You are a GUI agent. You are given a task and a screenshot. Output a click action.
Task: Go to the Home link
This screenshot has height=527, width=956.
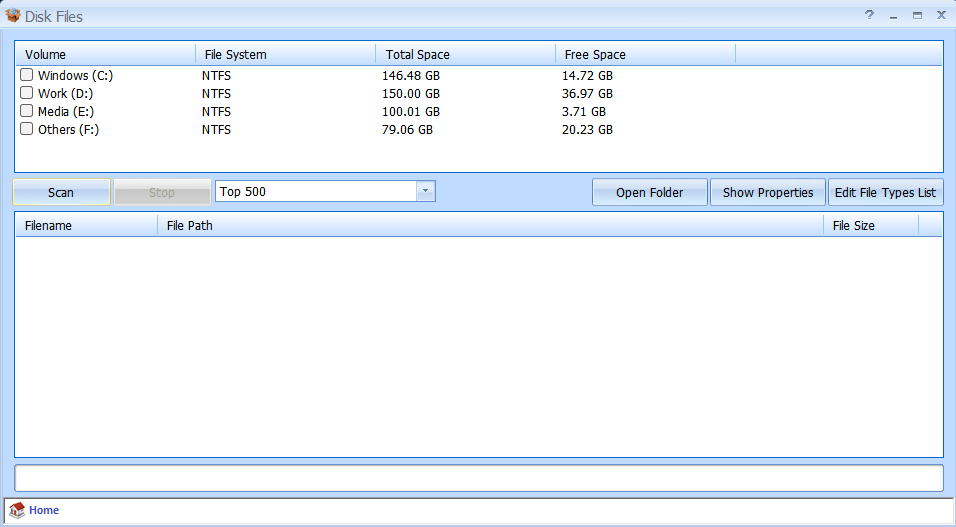pos(44,510)
